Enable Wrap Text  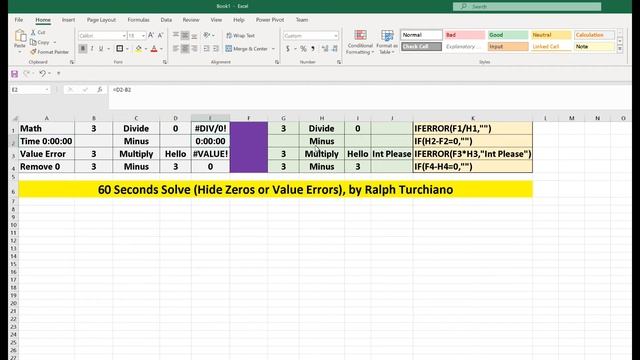[240, 36]
